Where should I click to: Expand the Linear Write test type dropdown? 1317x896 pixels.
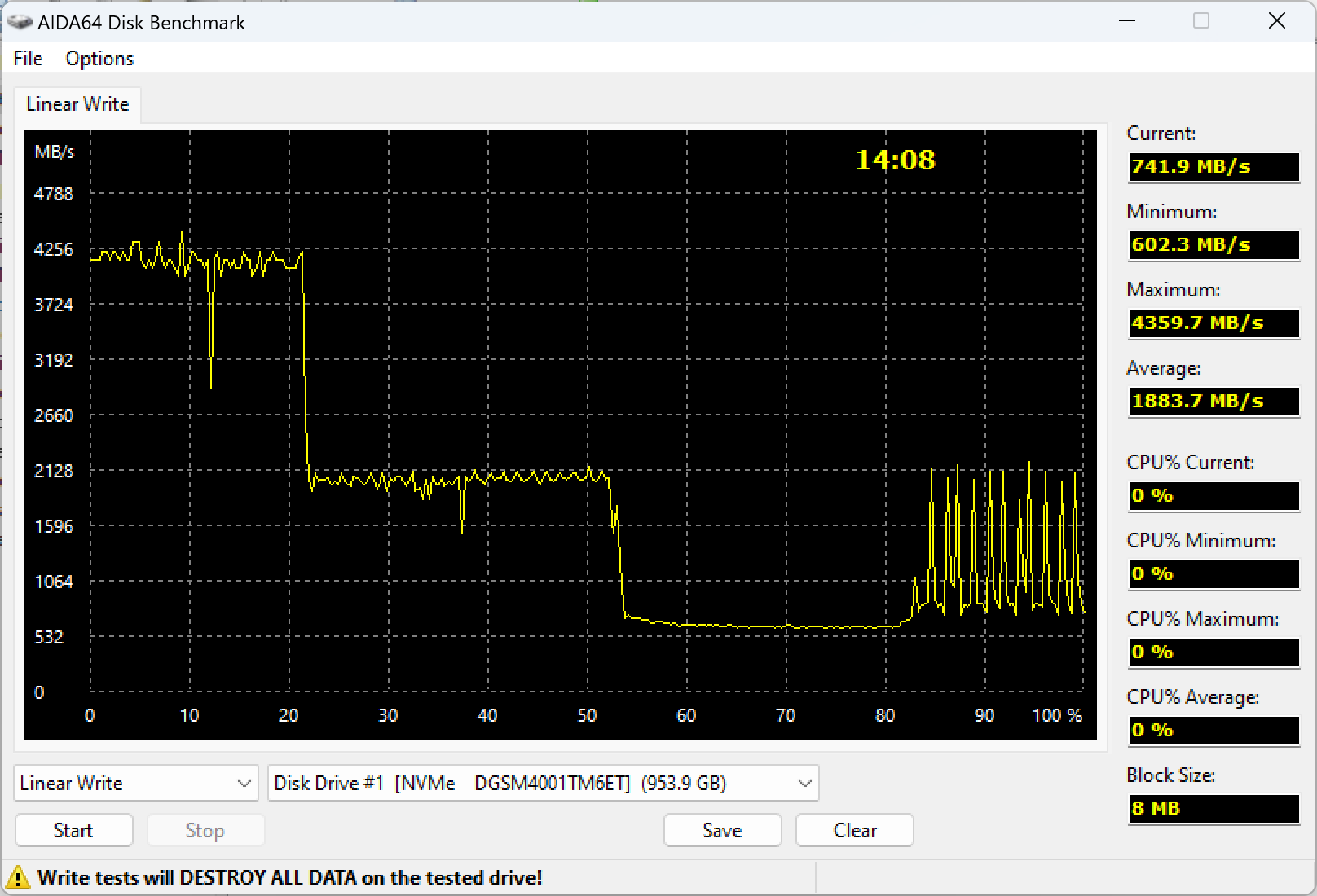tap(136, 783)
